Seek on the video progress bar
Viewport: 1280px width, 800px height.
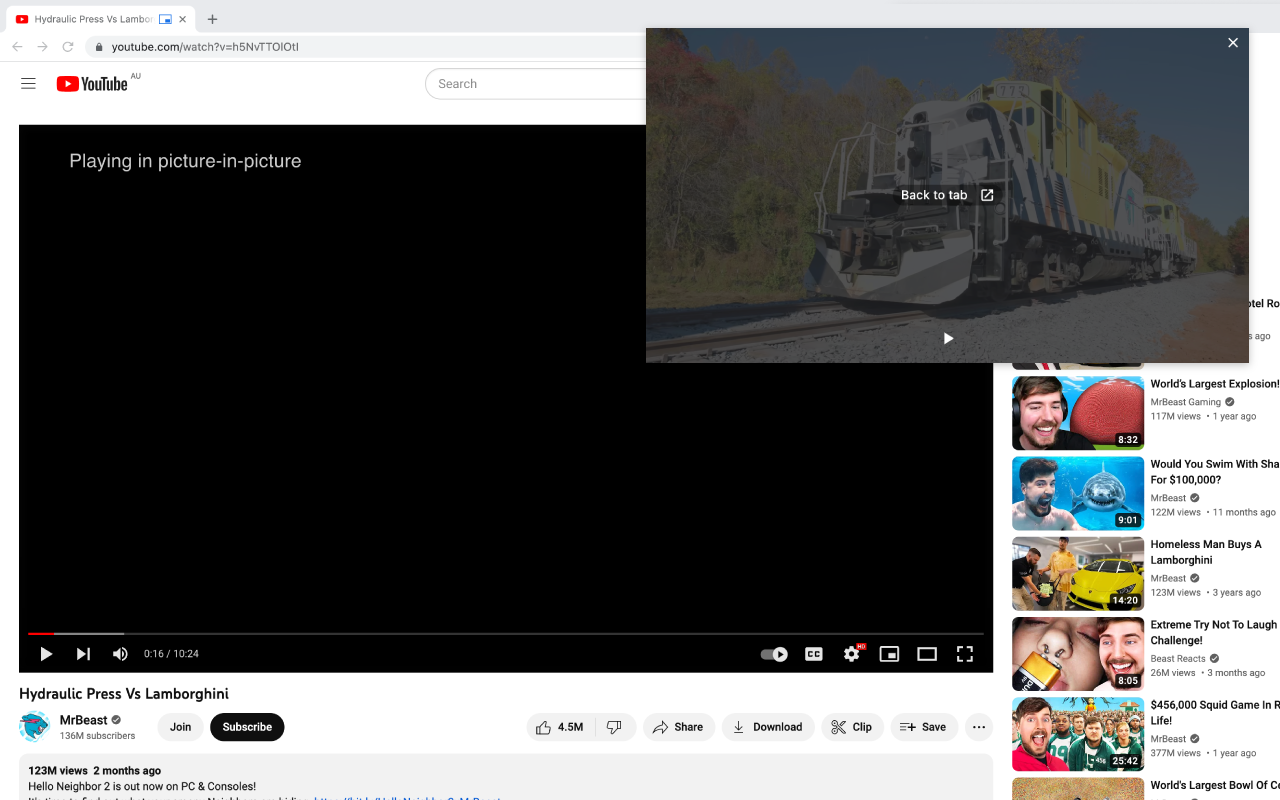point(506,634)
